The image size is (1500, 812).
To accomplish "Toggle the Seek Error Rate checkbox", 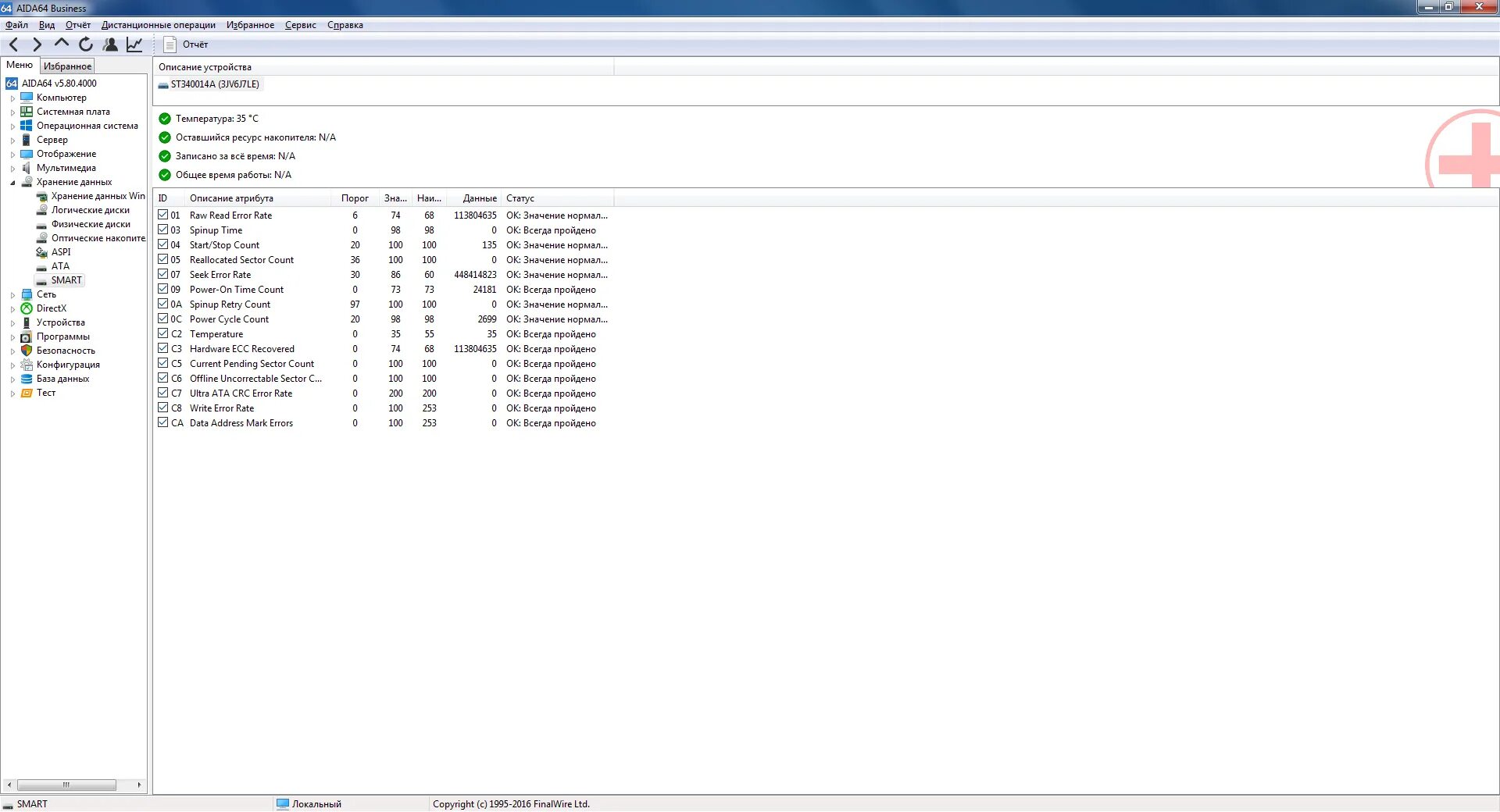I will (163, 274).
